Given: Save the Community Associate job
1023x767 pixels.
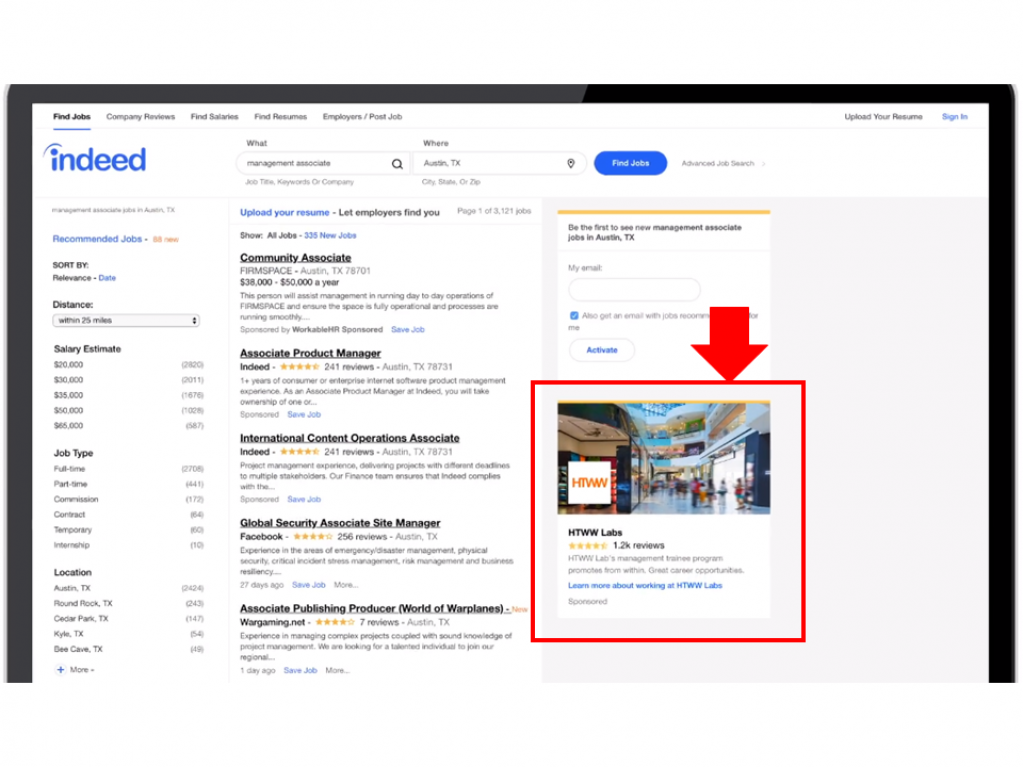Looking at the screenshot, I should 408,330.
